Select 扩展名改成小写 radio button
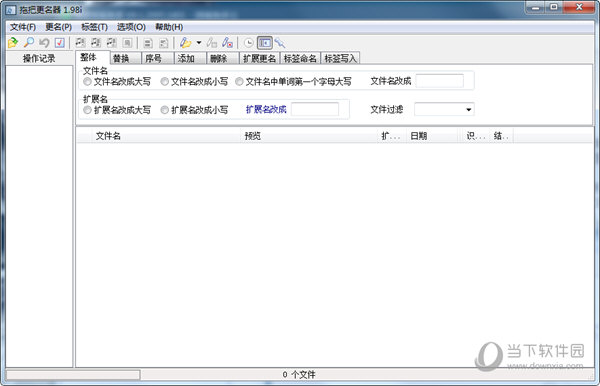Screen dimensions: 600x386 click(165, 110)
